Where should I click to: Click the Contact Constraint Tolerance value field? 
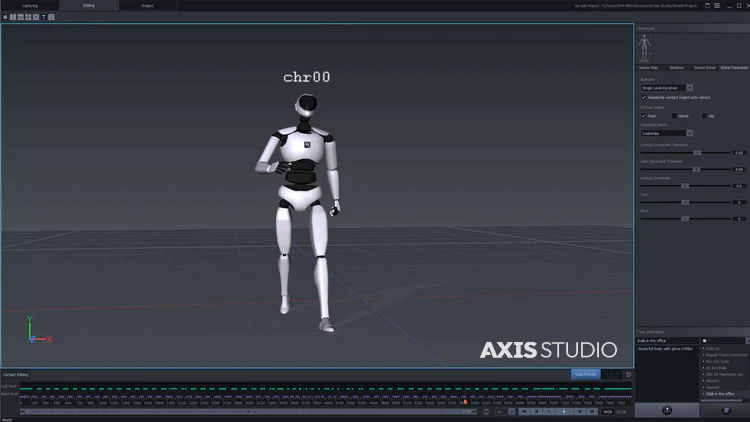tap(739, 153)
